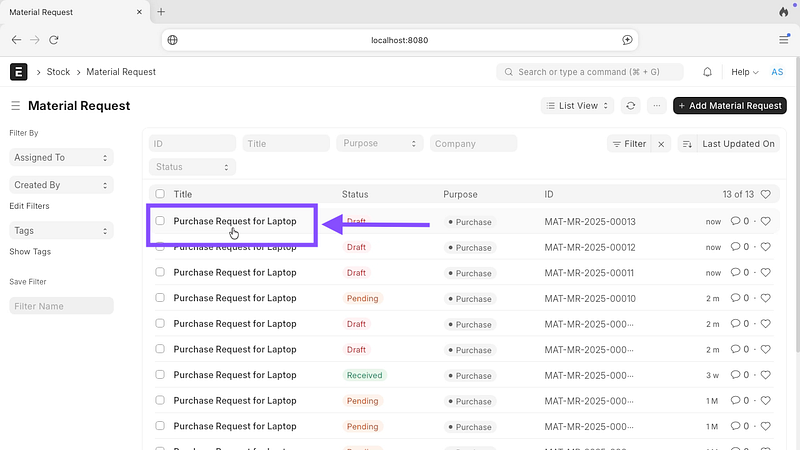Image resolution: width=800 pixels, height=450 pixels.
Task: Toggle the sidebar hamburger icon
Action: [15, 106]
